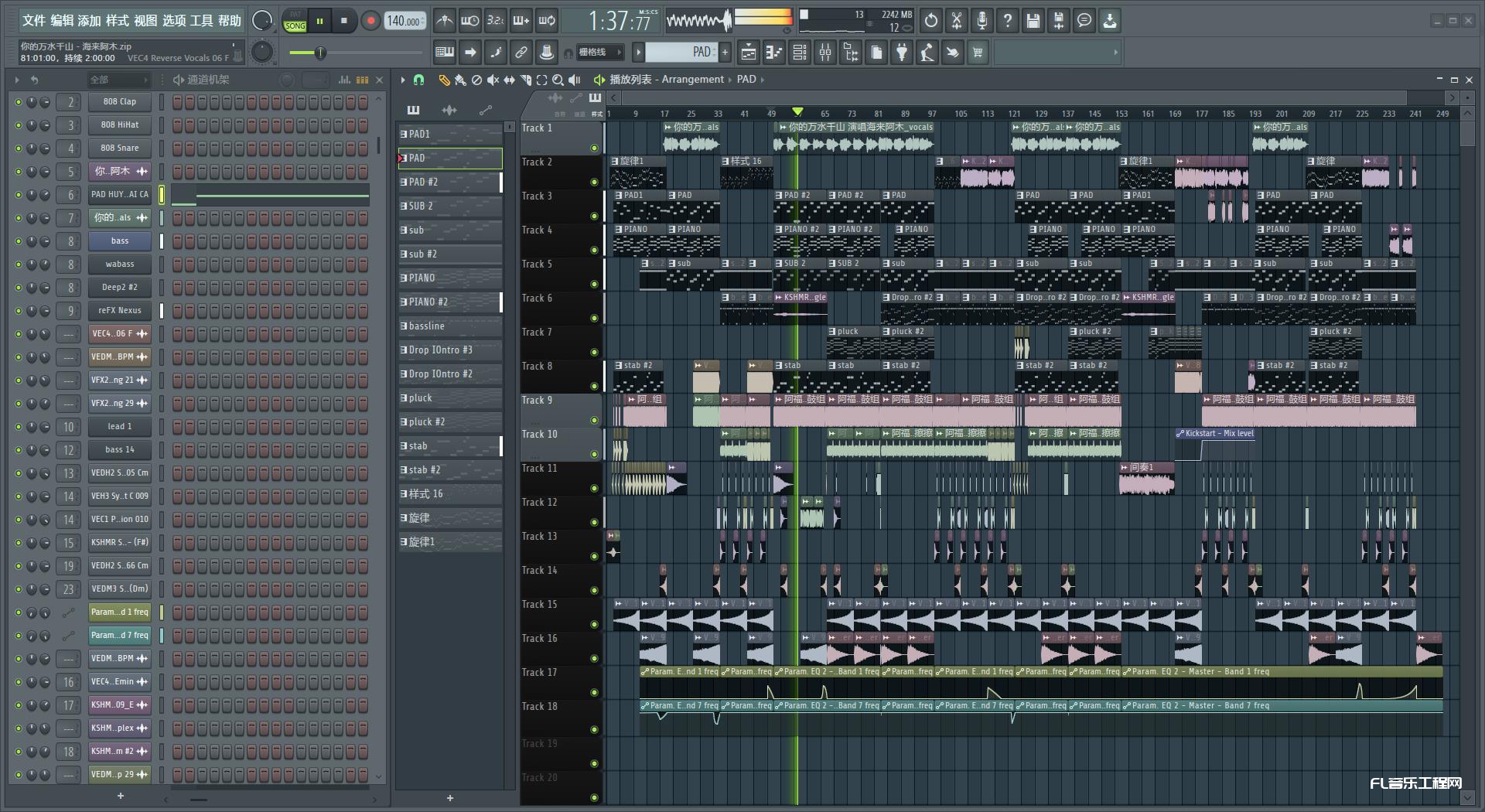Toggle mute LED on lead 1 channel
This screenshot has height=812, width=1485.
point(19,427)
